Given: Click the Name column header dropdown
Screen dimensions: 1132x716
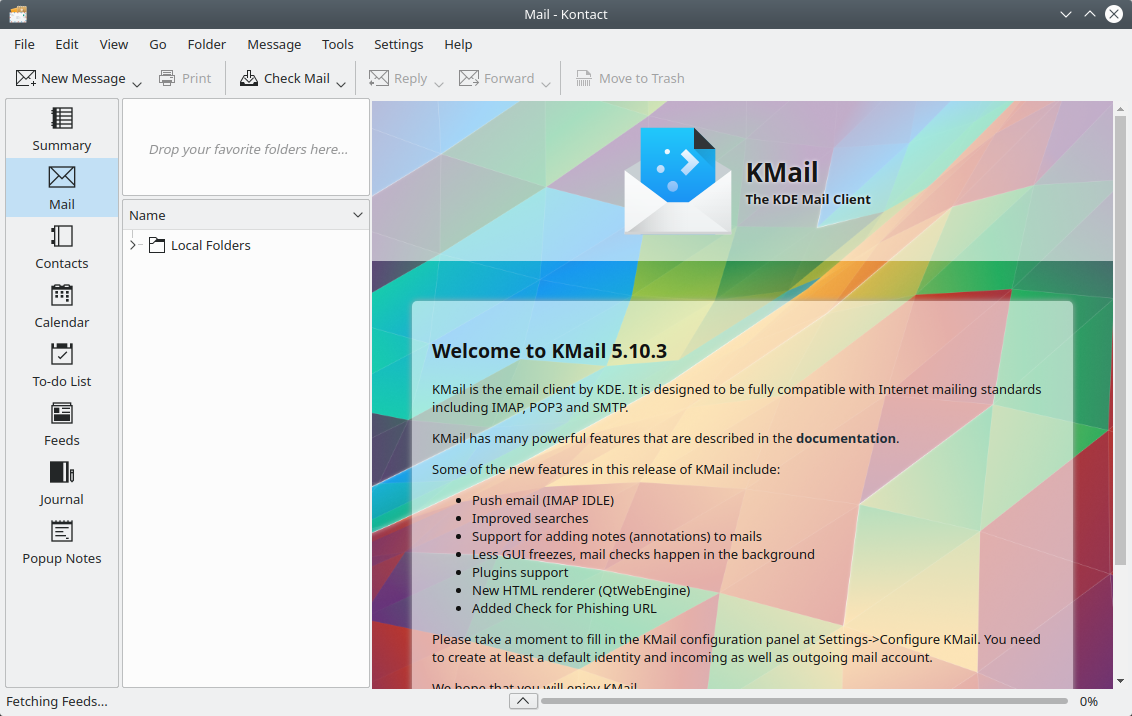Looking at the screenshot, I should click(x=358, y=215).
